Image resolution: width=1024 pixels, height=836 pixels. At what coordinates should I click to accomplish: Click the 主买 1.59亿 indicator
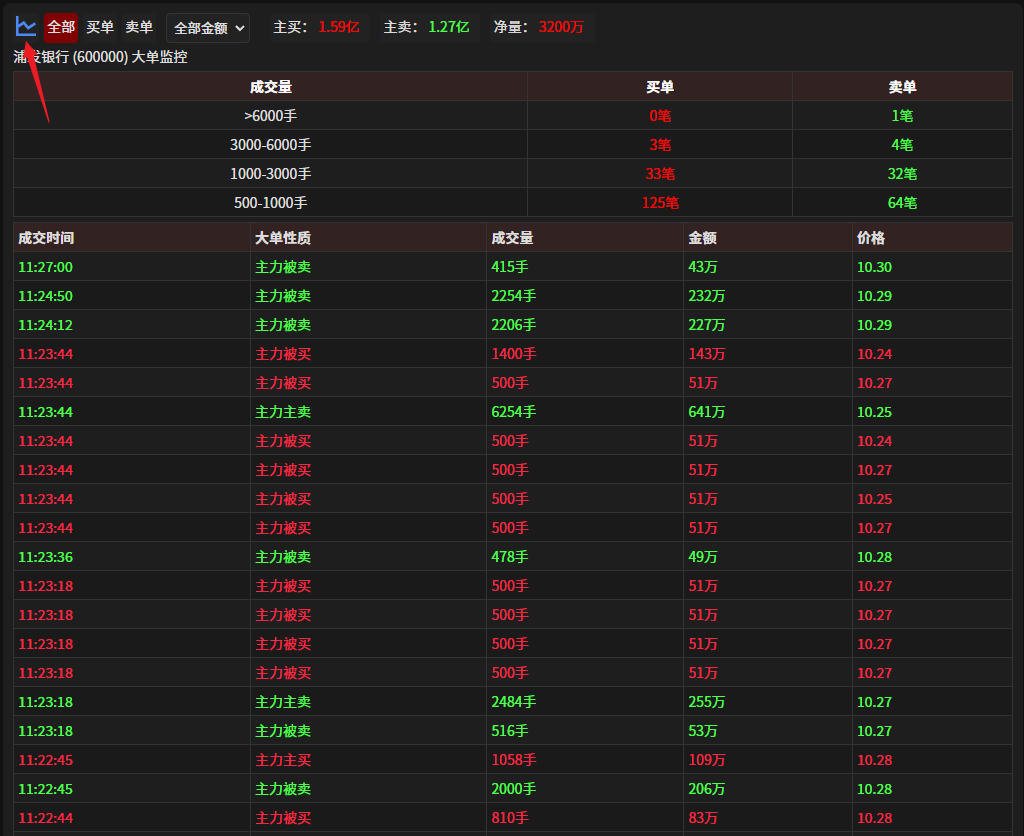pyautogui.click(x=316, y=27)
